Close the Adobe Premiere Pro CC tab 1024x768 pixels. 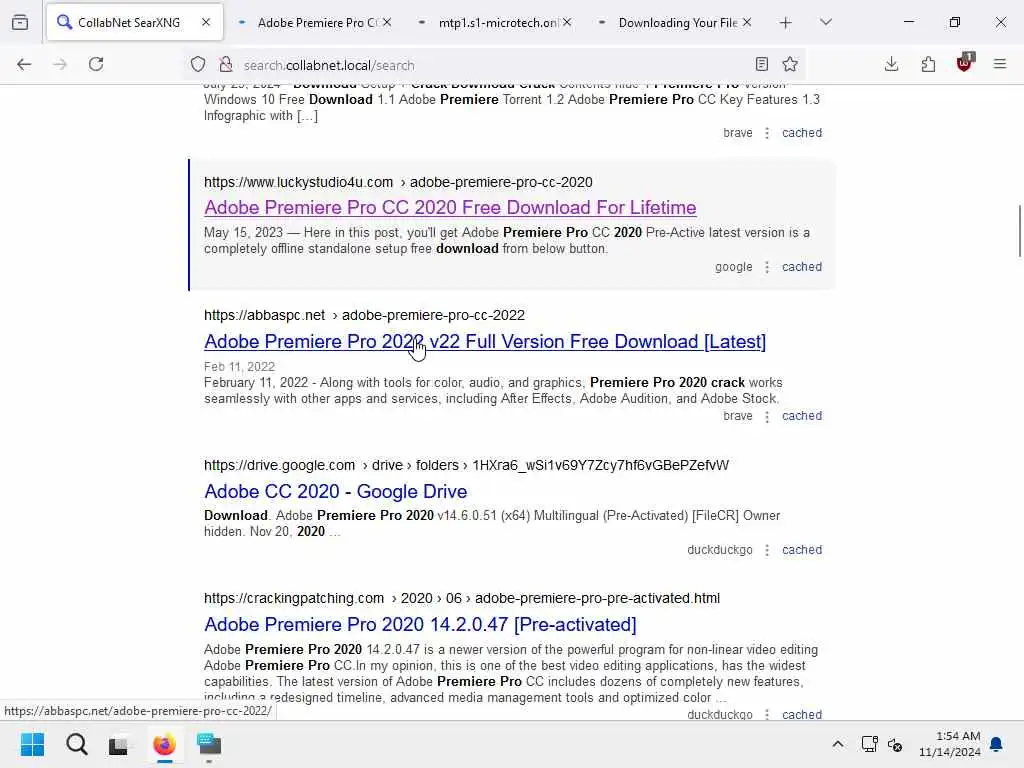coord(387,22)
